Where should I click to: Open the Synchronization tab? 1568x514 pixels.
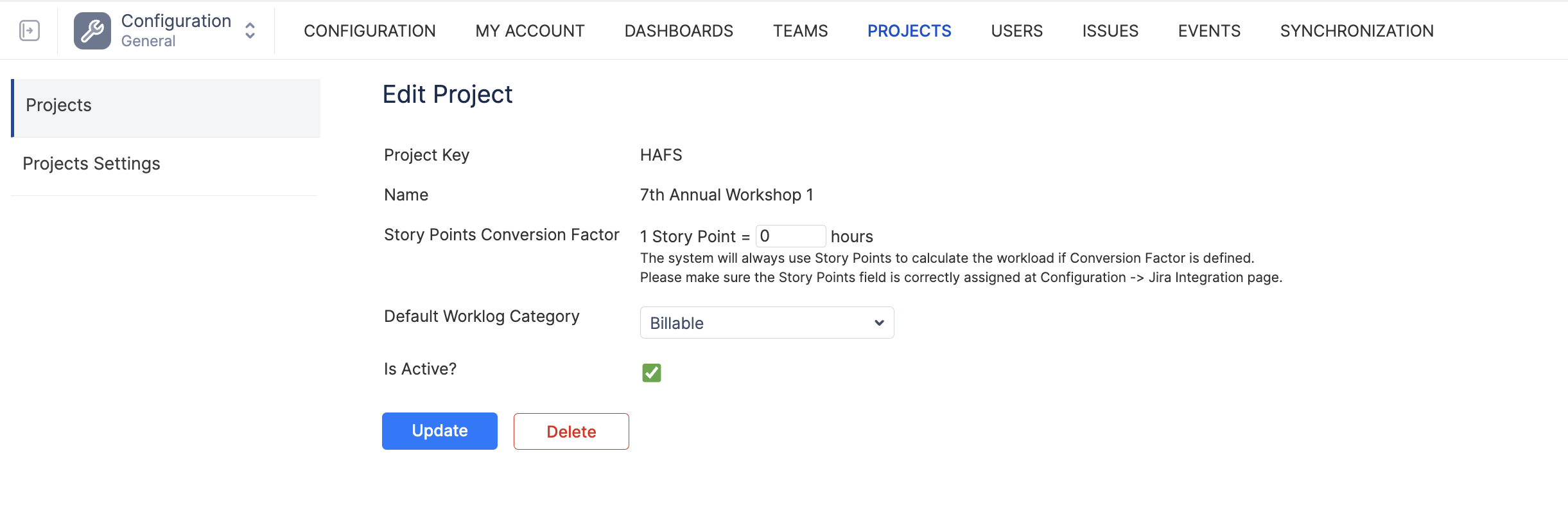tap(1356, 31)
